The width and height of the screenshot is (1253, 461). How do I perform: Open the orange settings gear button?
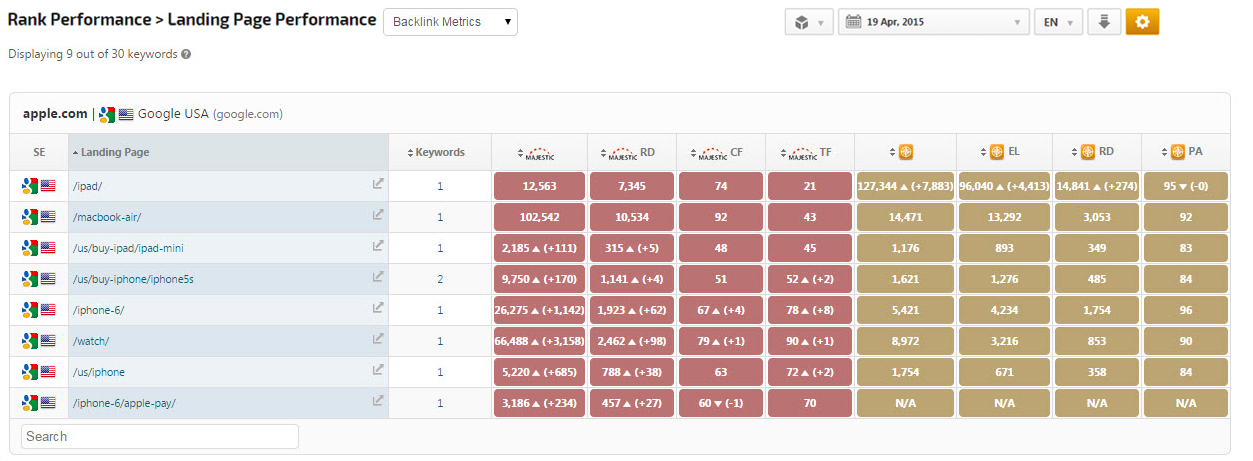click(1142, 22)
